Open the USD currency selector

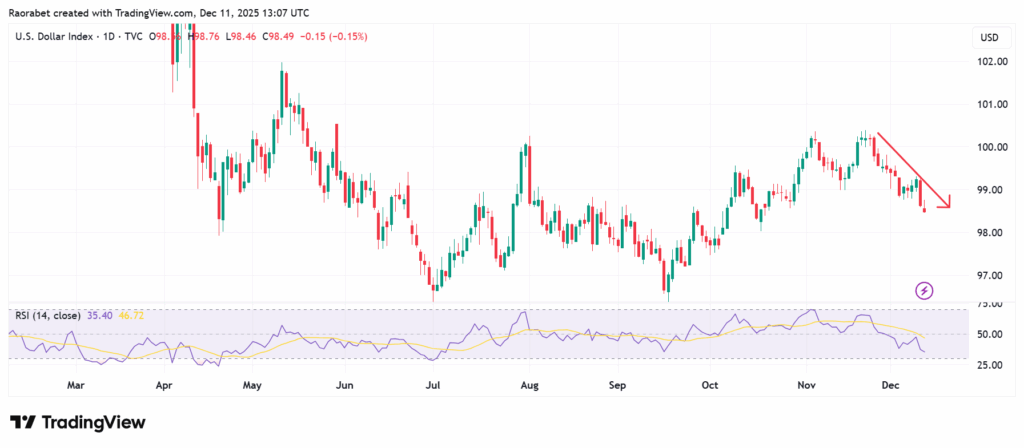pyautogui.click(x=986, y=38)
